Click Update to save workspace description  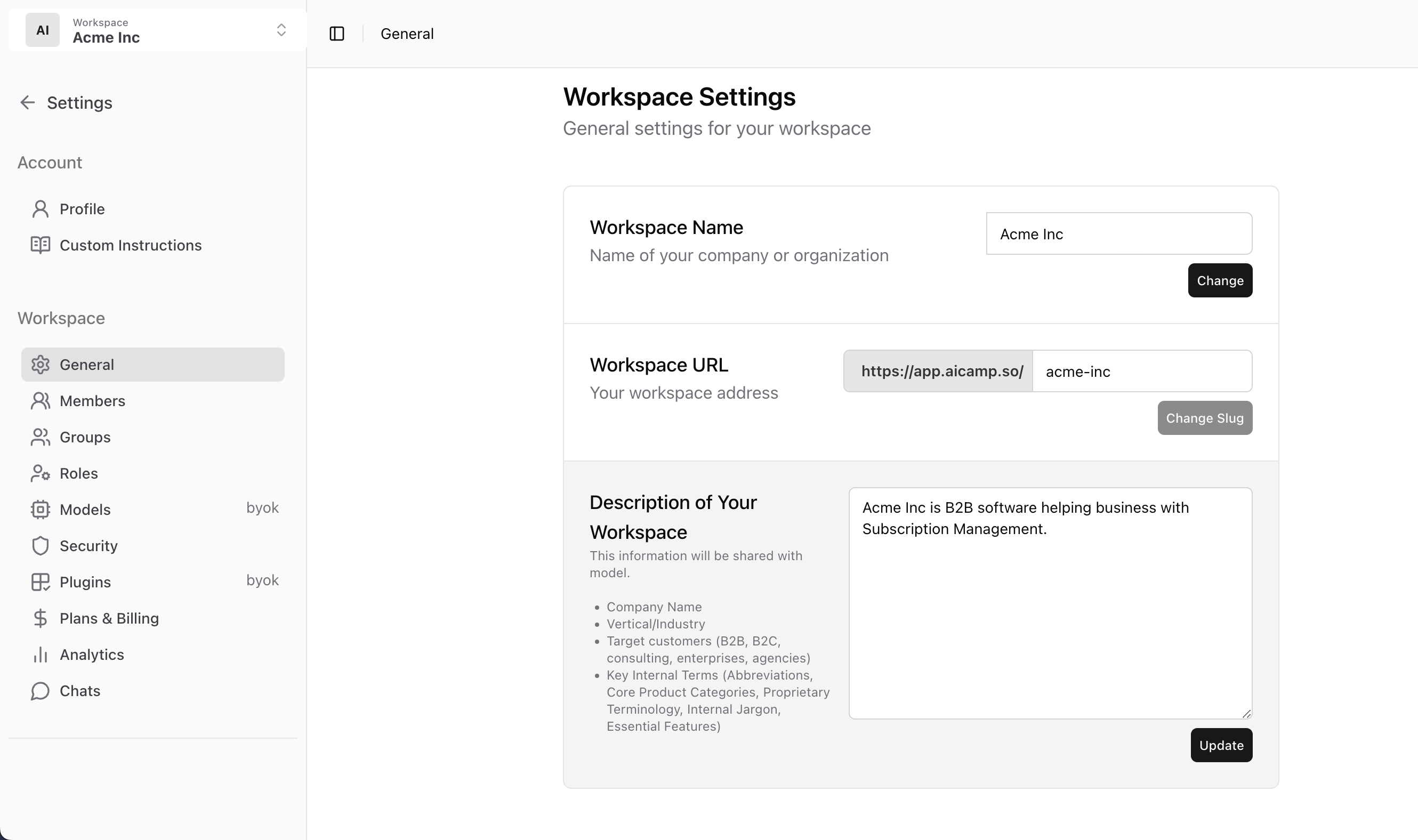pos(1221,745)
